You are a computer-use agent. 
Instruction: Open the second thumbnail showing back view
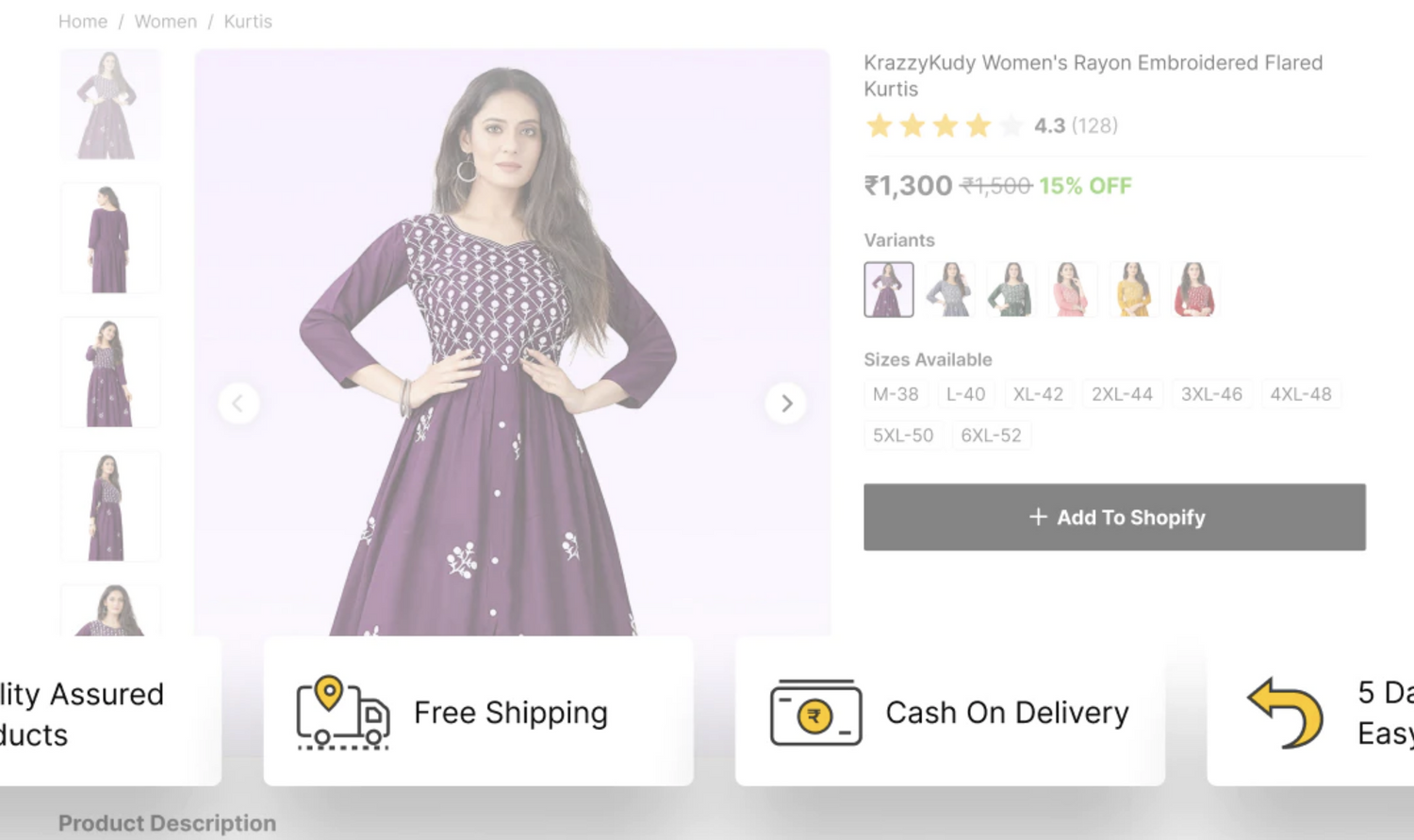tap(110, 239)
